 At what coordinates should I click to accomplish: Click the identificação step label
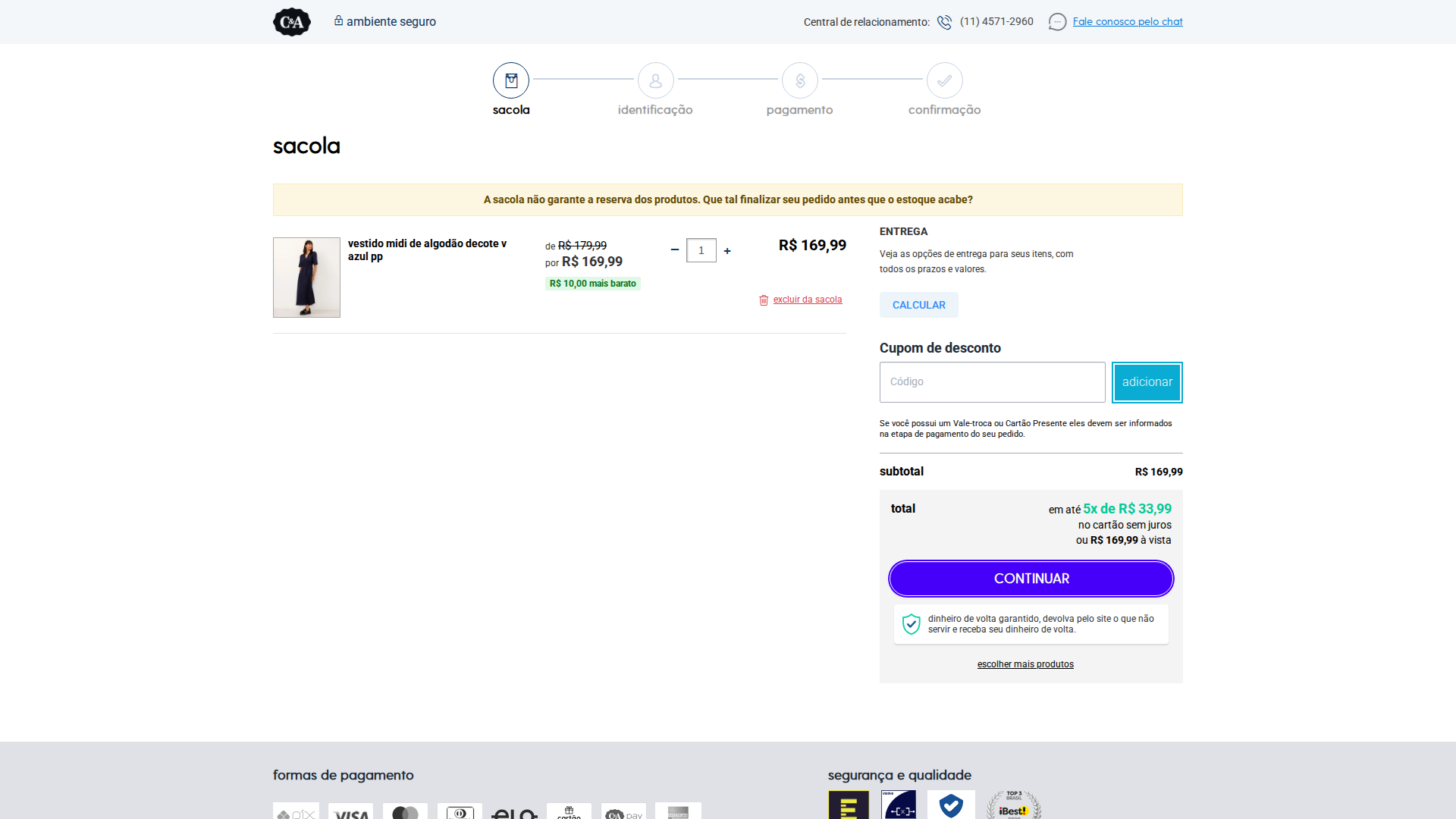pyautogui.click(x=655, y=110)
